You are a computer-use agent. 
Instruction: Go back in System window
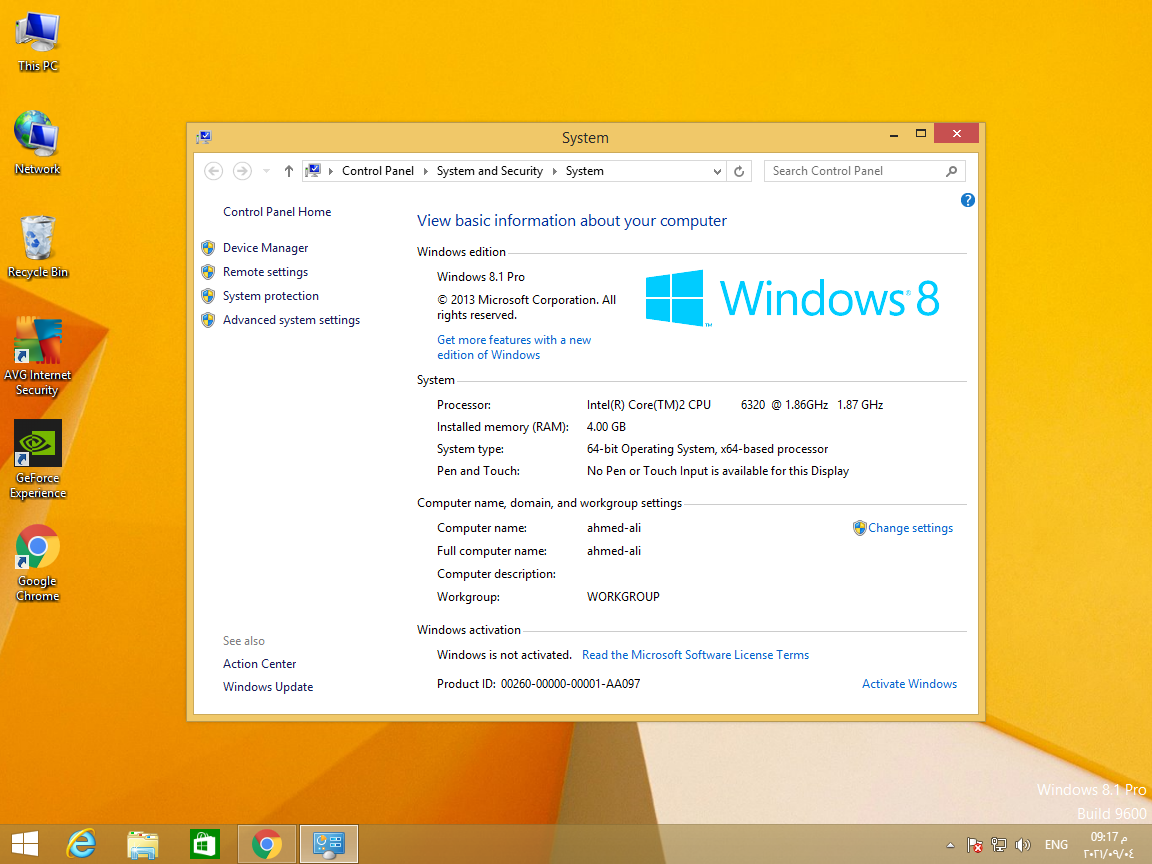[x=213, y=171]
